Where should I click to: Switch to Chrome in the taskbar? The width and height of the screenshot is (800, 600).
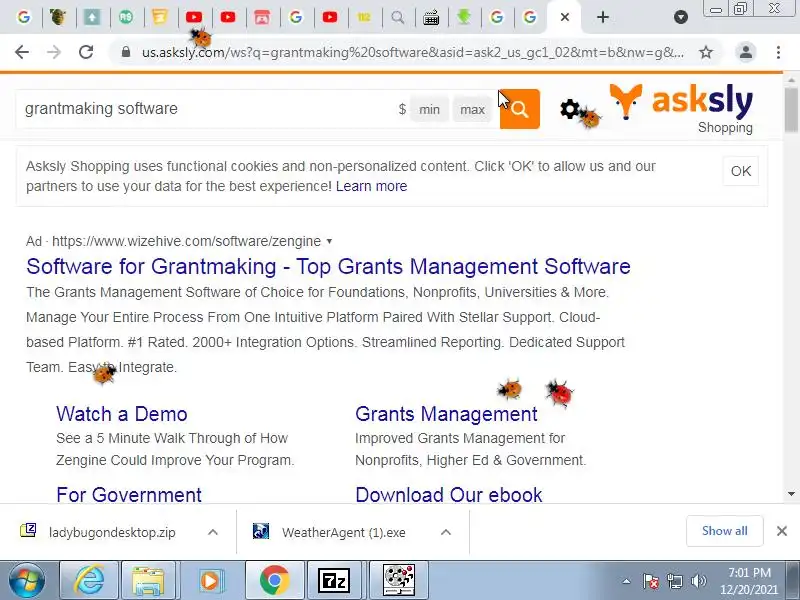click(x=274, y=580)
